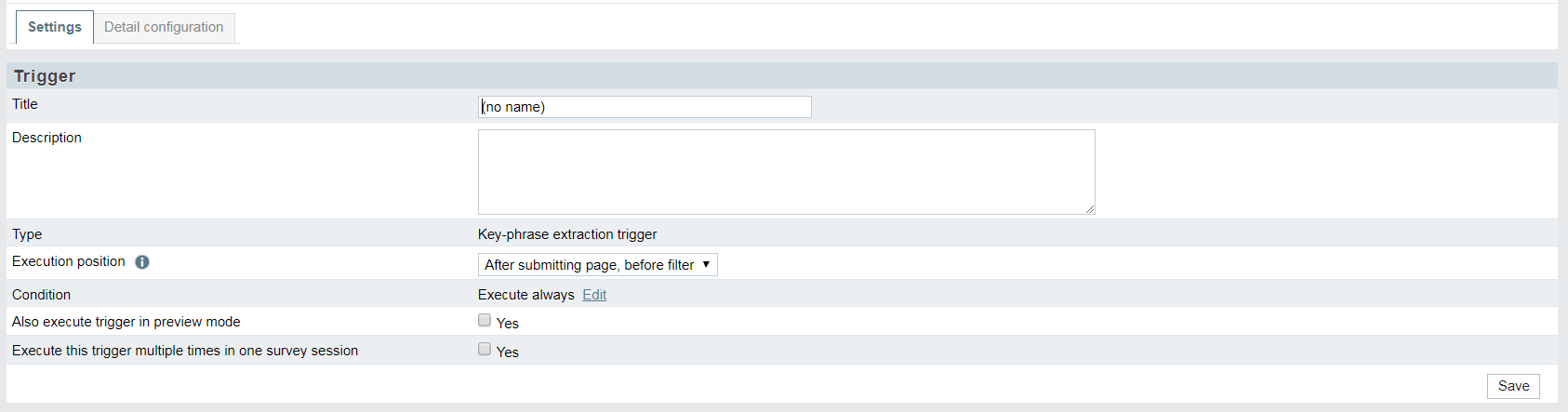Click the Execute always condition text
This screenshot has height=412, width=1568.
coord(526,295)
